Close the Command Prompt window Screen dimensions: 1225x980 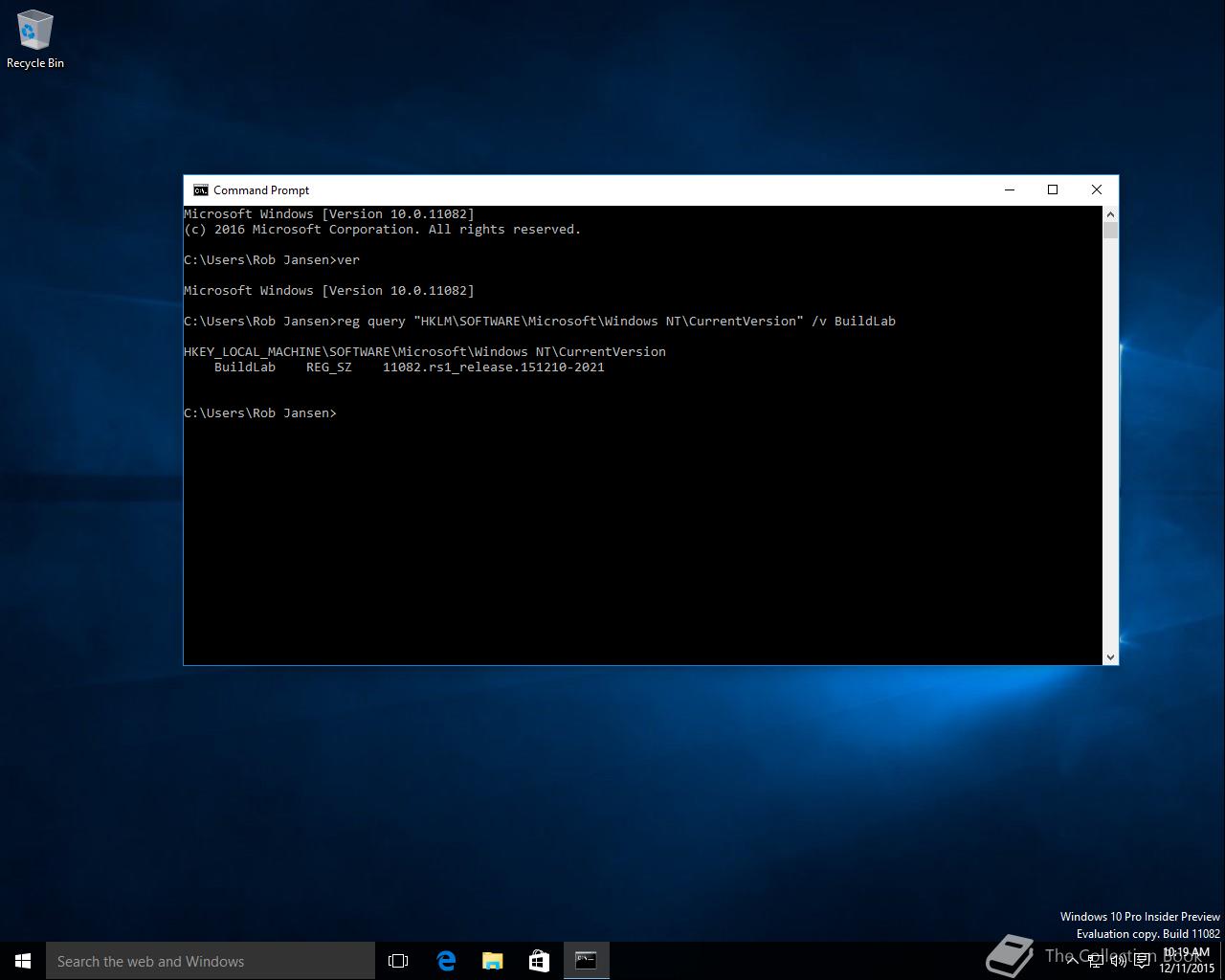[1097, 189]
